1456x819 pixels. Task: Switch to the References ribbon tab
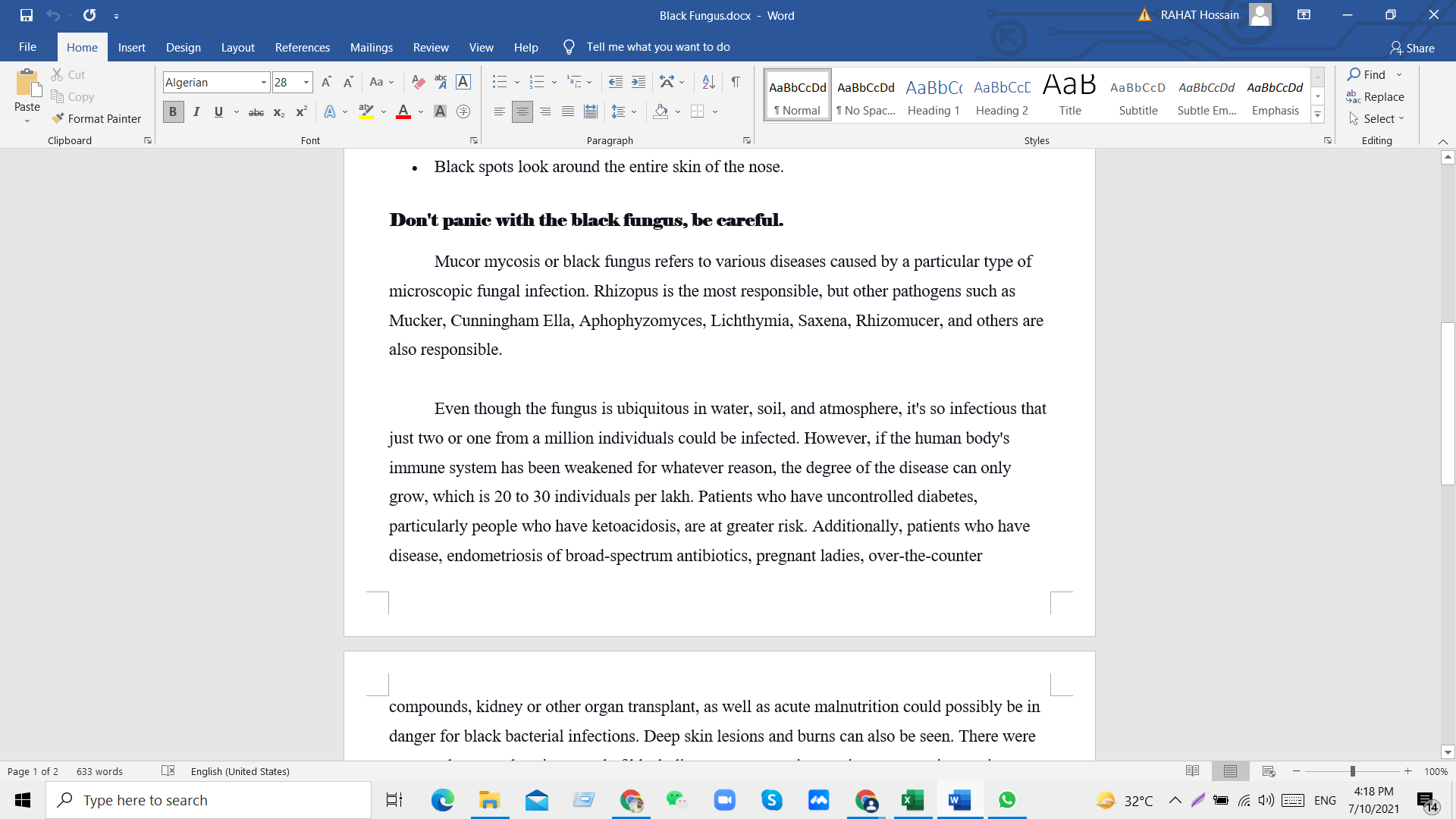coord(302,47)
